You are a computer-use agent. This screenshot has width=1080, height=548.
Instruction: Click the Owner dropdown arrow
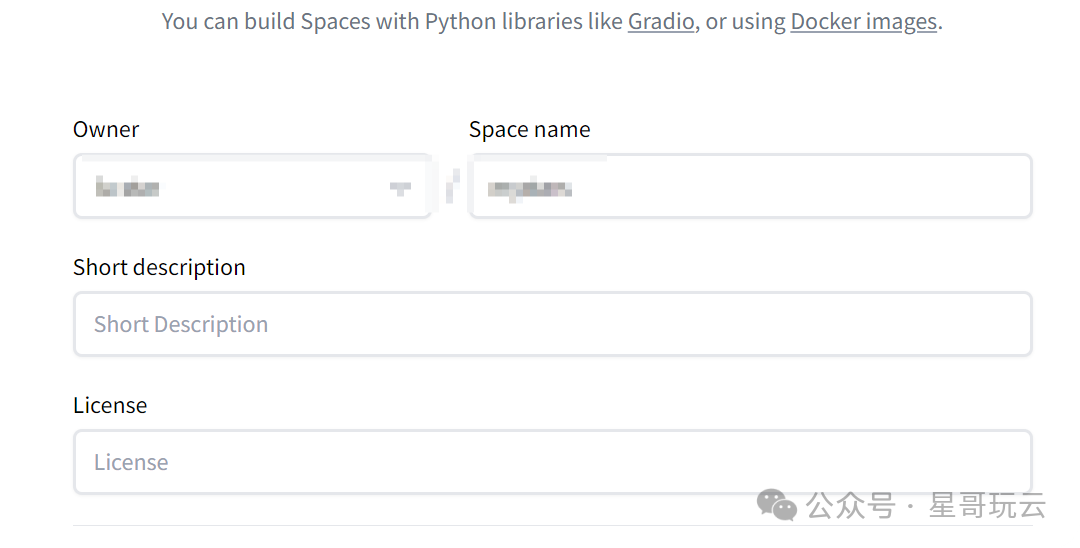[x=400, y=187]
